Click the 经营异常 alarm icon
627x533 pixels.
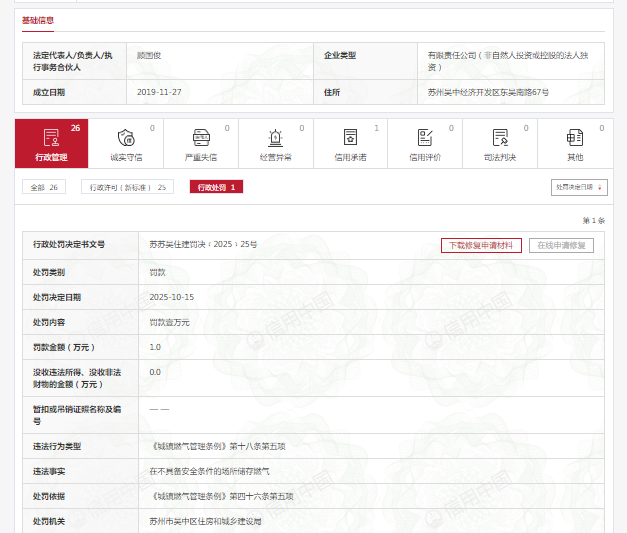275,139
